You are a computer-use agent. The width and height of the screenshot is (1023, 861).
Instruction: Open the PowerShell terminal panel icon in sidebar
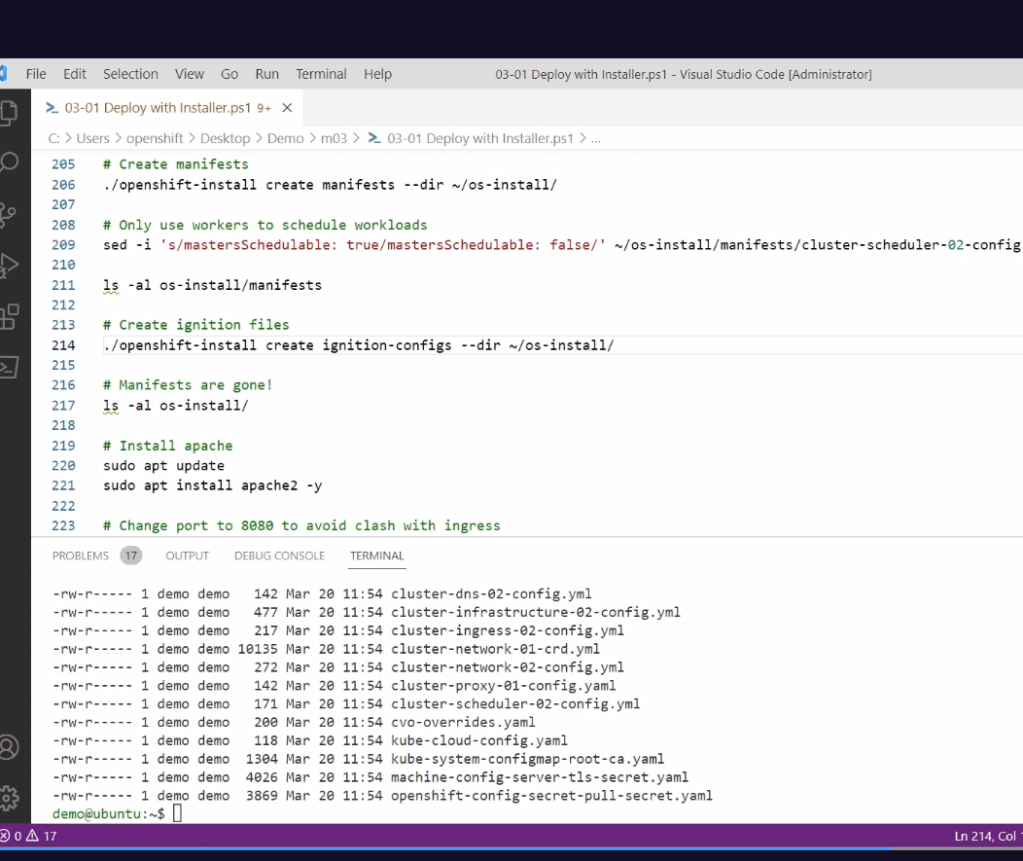pos(8,367)
